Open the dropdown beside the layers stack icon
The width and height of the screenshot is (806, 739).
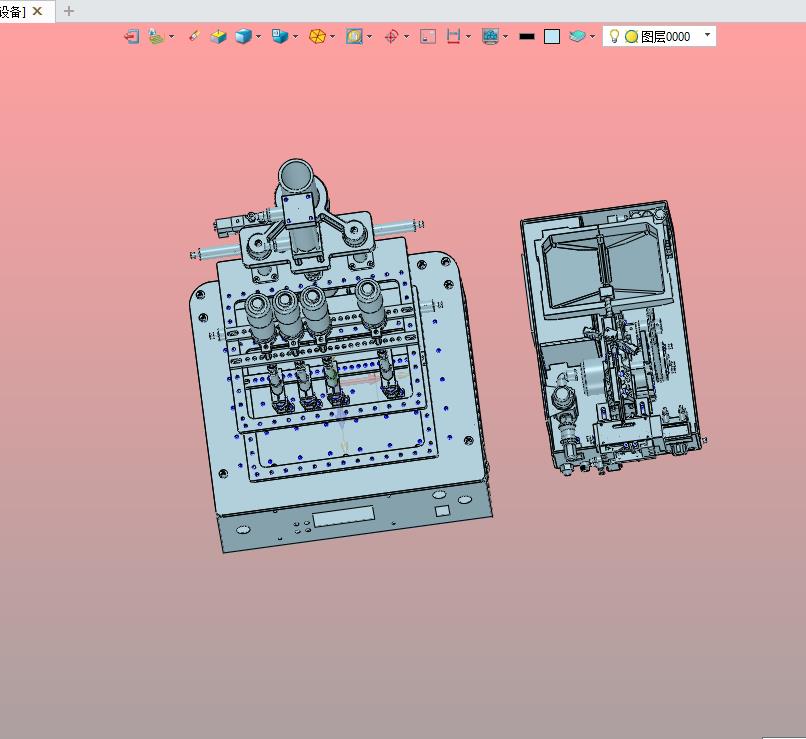click(x=592, y=36)
